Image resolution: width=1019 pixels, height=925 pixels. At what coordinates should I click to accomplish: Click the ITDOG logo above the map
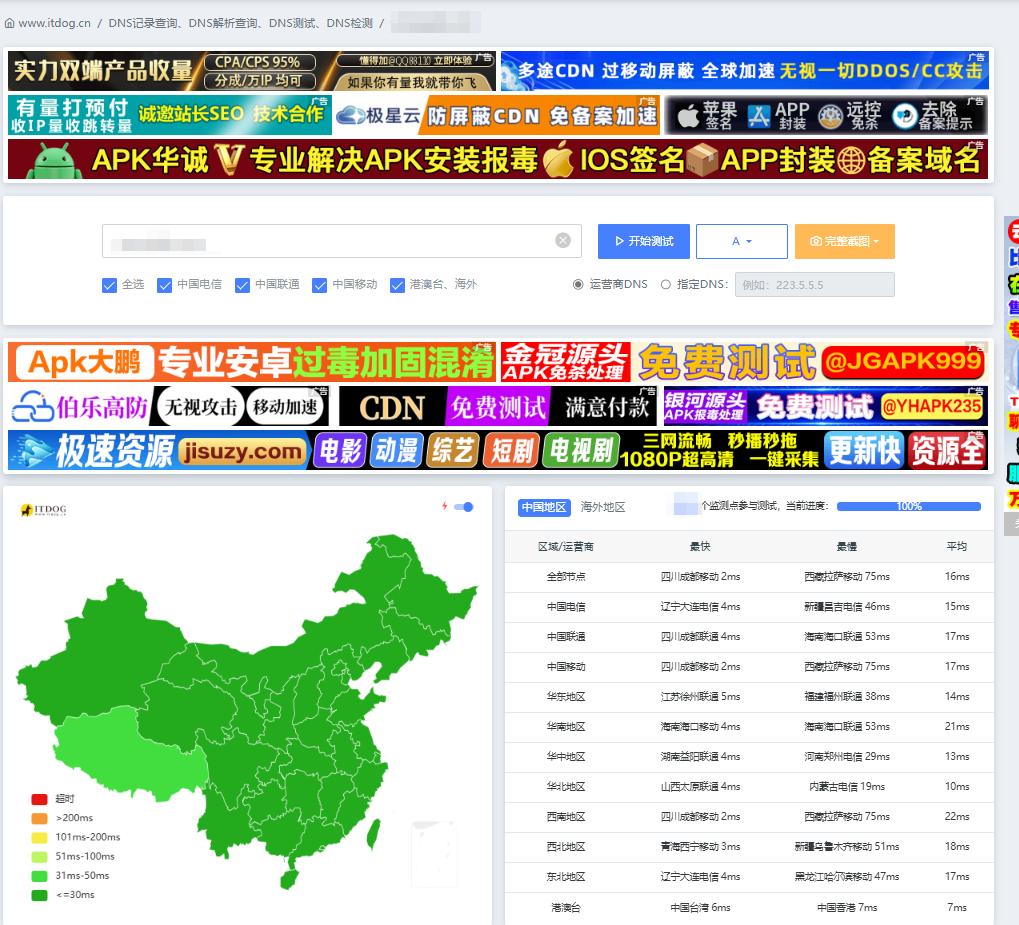pos(44,510)
